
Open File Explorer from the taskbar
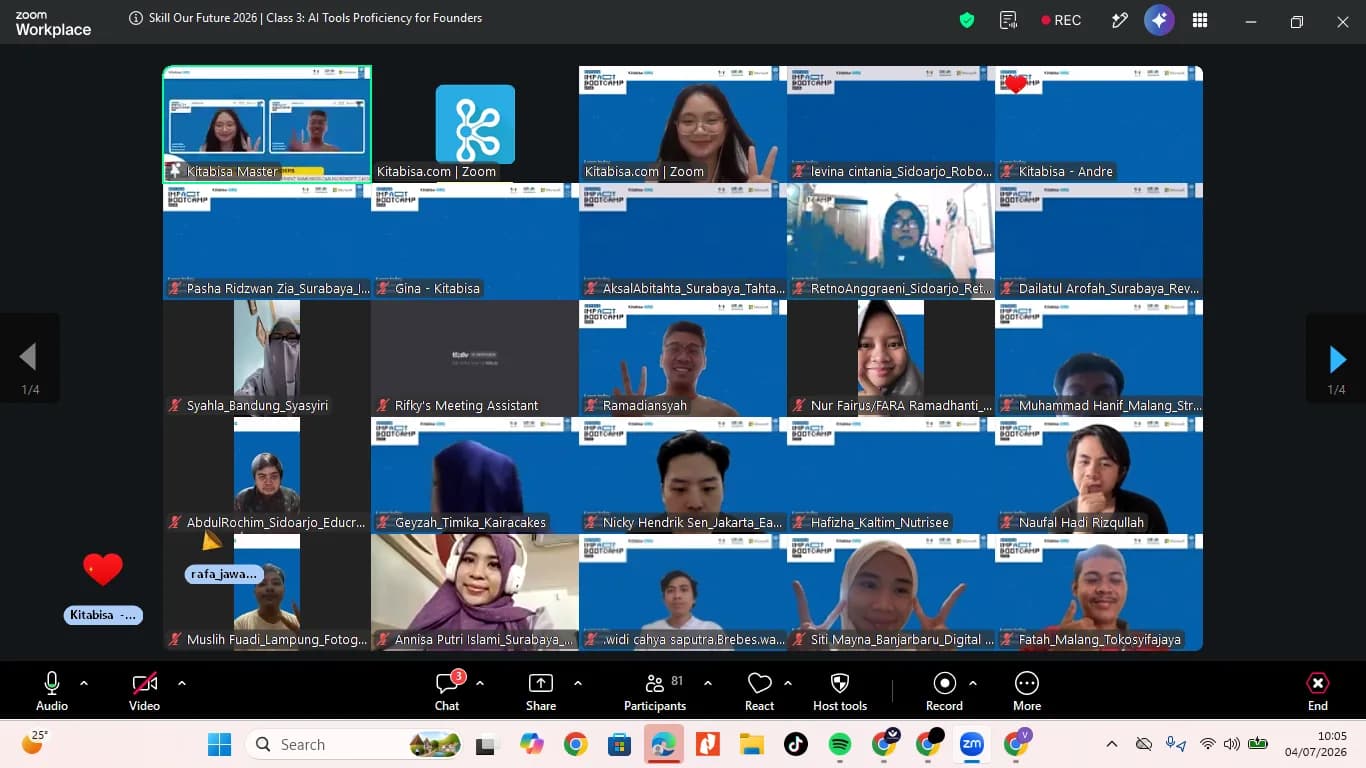click(x=752, y=744)
